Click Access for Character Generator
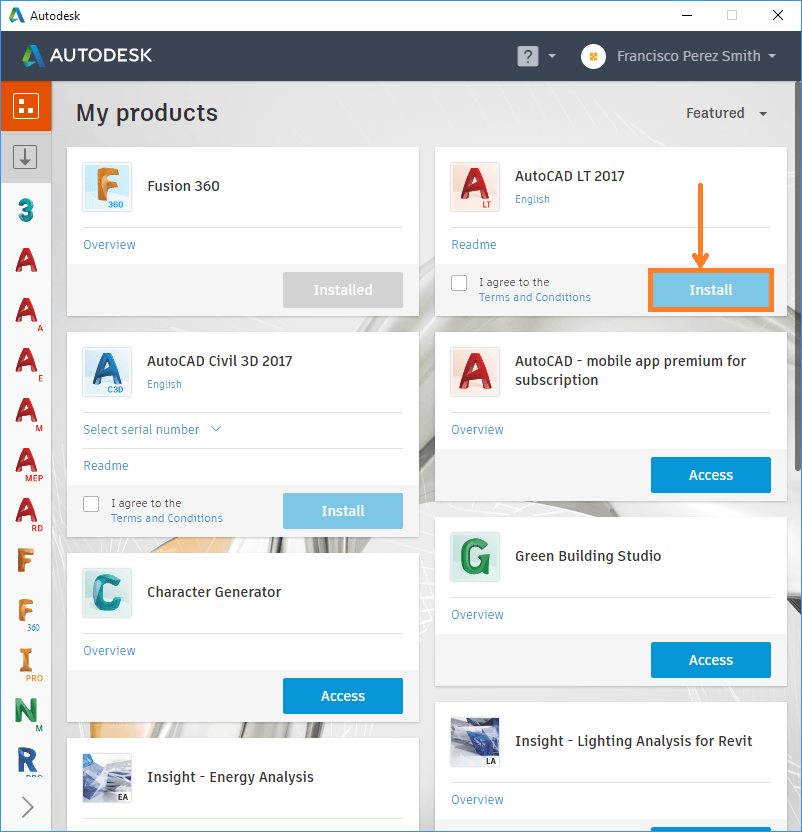Image resolution: width=802 pixels, height=832 pixels. coord(342,696)
